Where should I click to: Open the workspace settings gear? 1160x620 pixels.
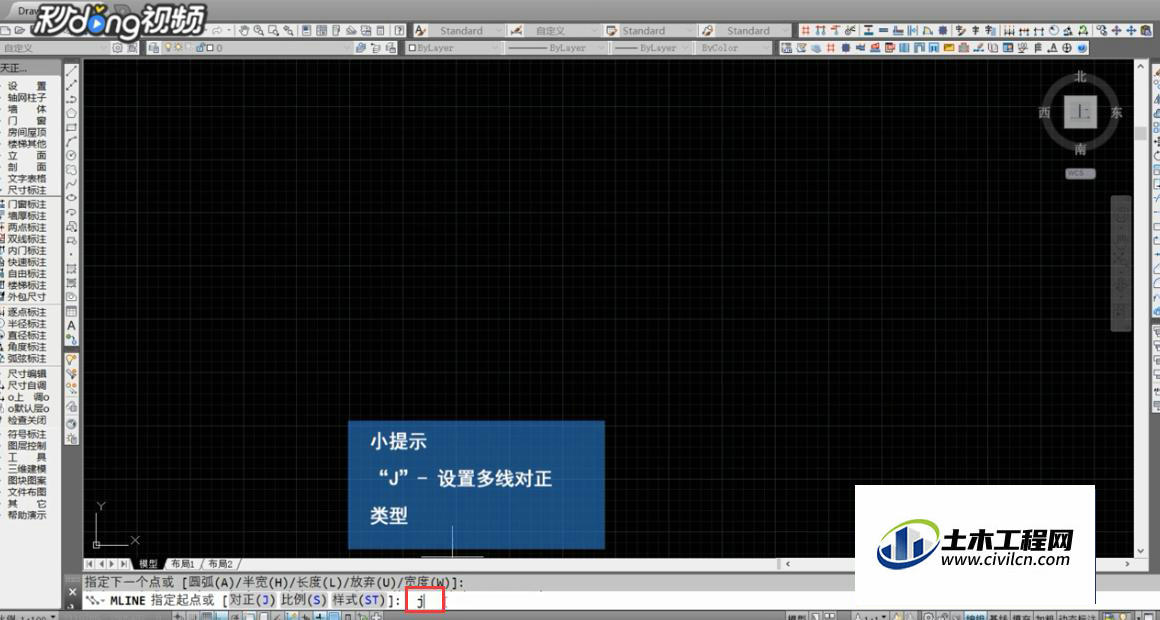coord(118,47)
